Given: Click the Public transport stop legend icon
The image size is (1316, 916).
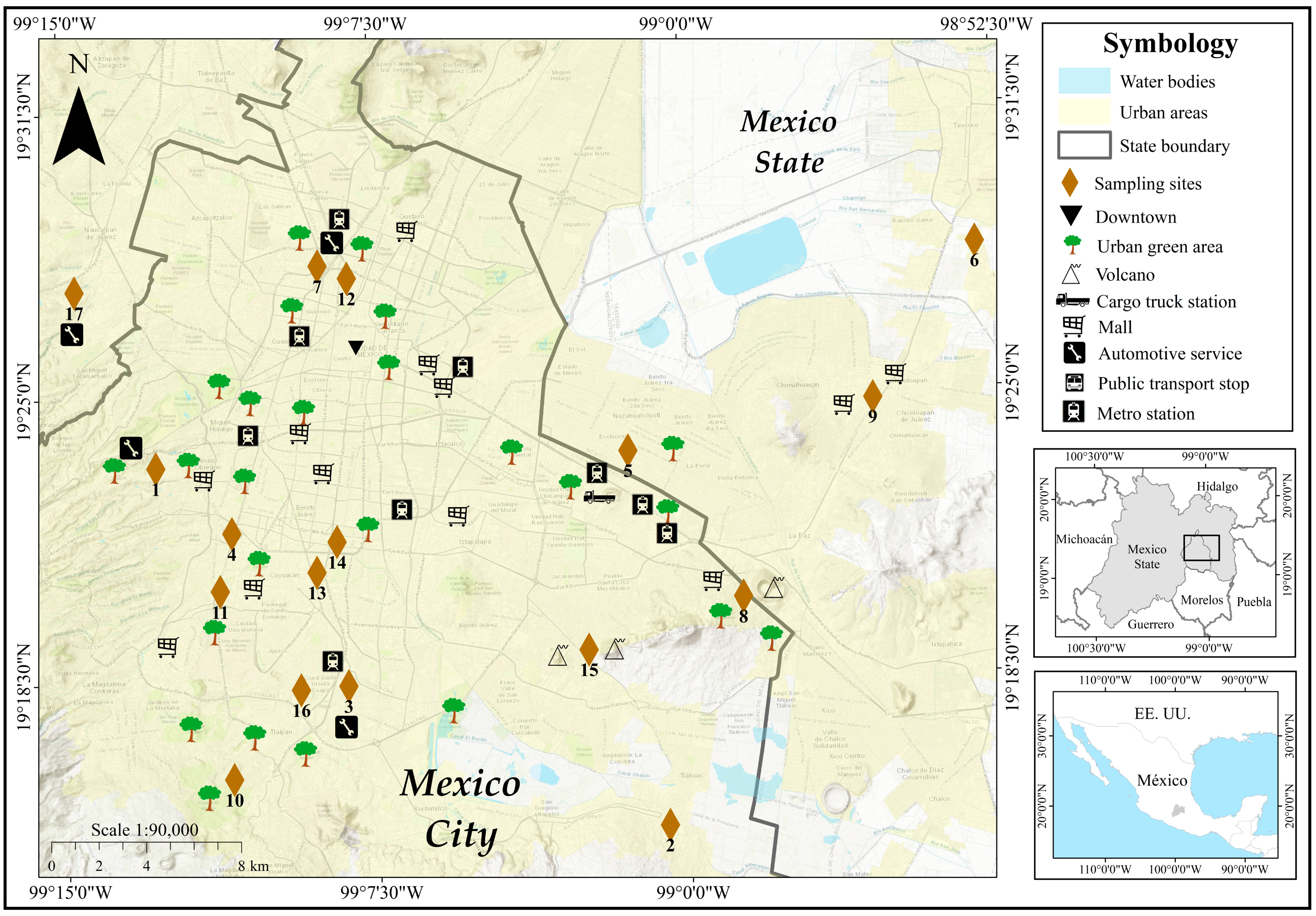Looking at the screenshot, I should coord(1074,382).
